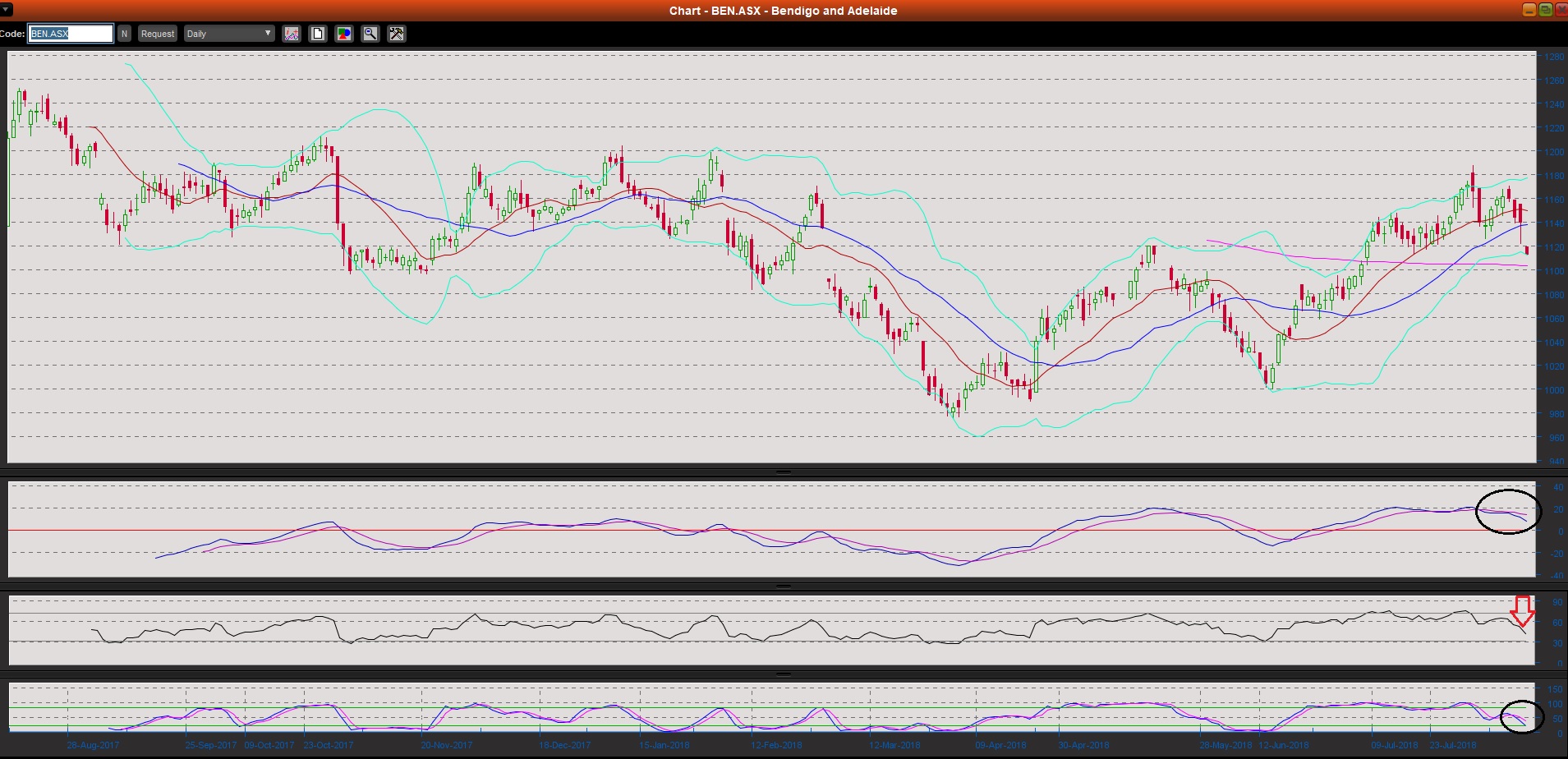Click the 1280 price axis label
Screen dimensions: 1568x759
coord(1554,57)
